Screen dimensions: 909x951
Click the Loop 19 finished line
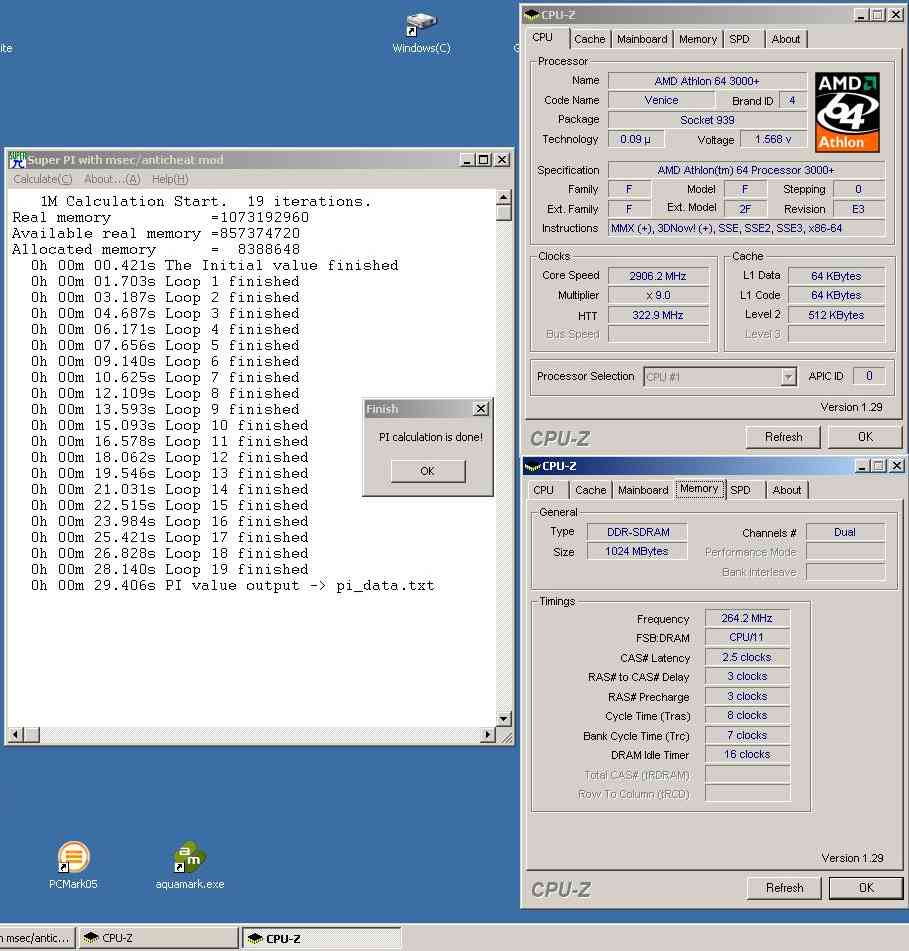[170, 570]
